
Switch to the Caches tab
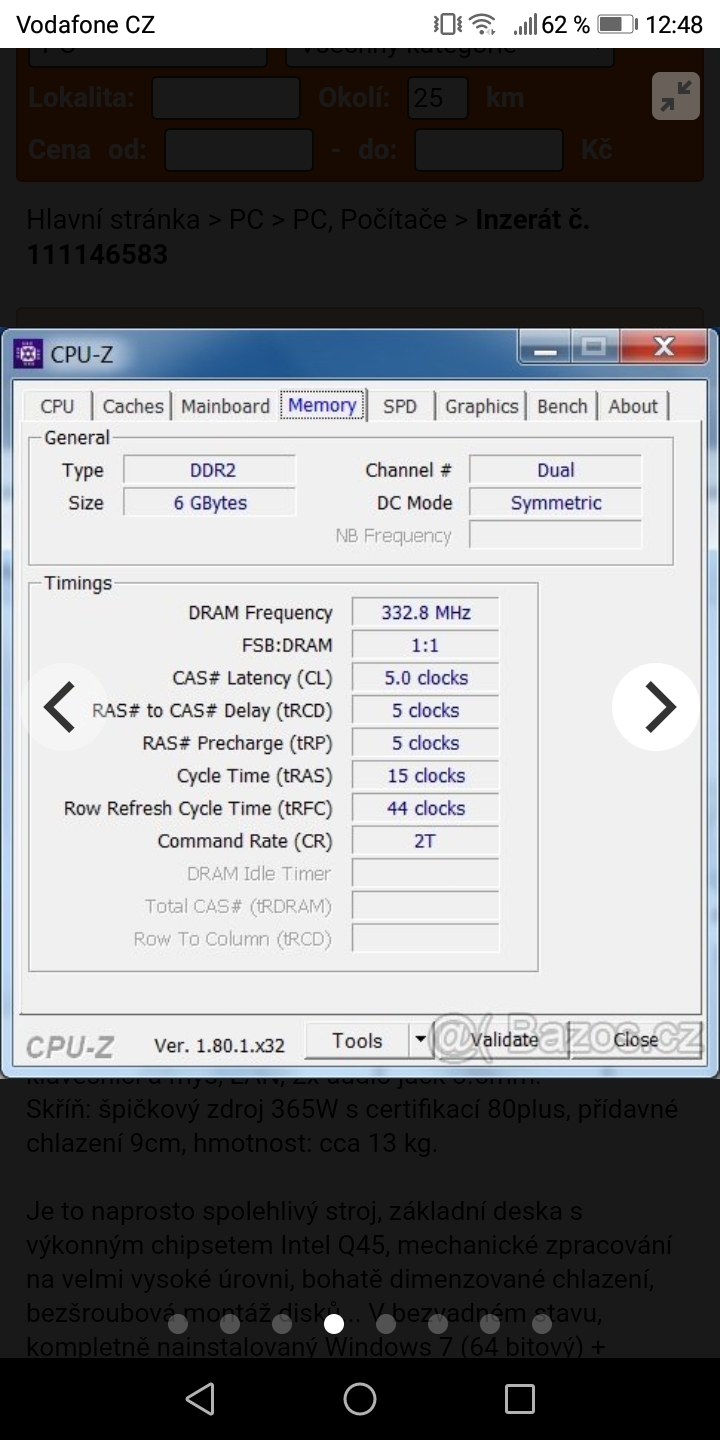coord(133,406)
